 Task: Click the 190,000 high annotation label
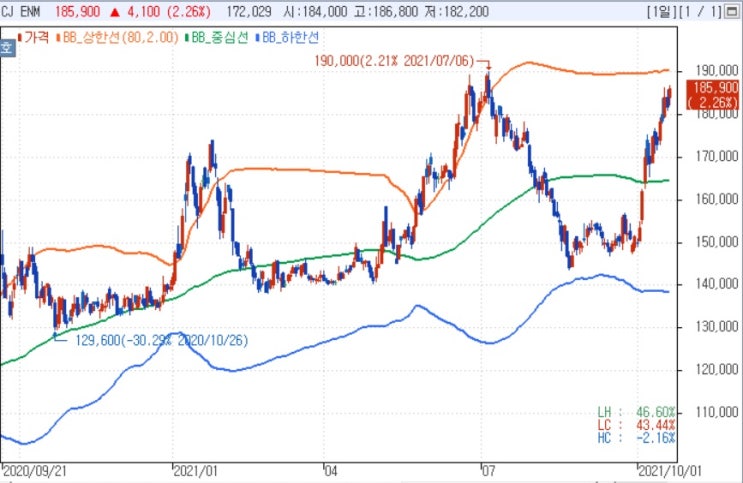pyautogui.click(x=394, y=61)
